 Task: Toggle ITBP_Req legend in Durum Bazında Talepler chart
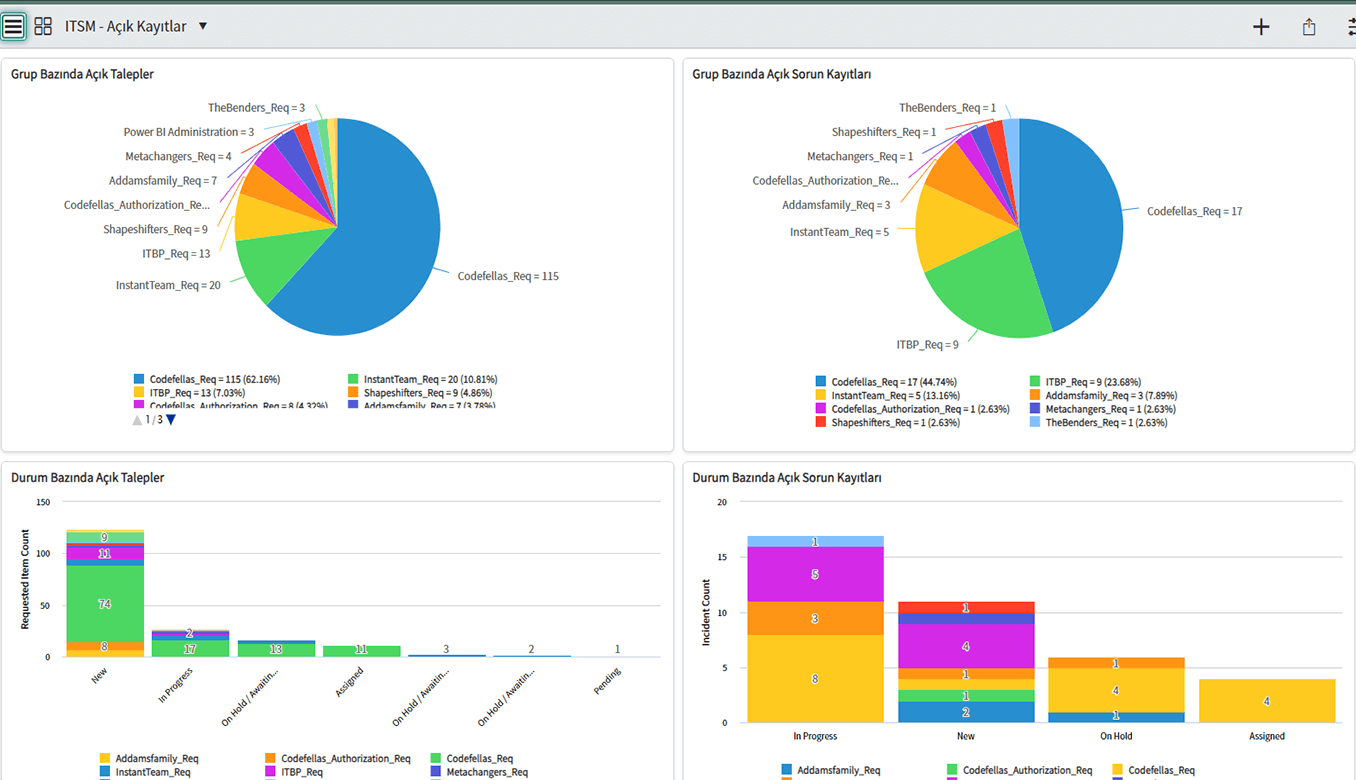[294, 772]
